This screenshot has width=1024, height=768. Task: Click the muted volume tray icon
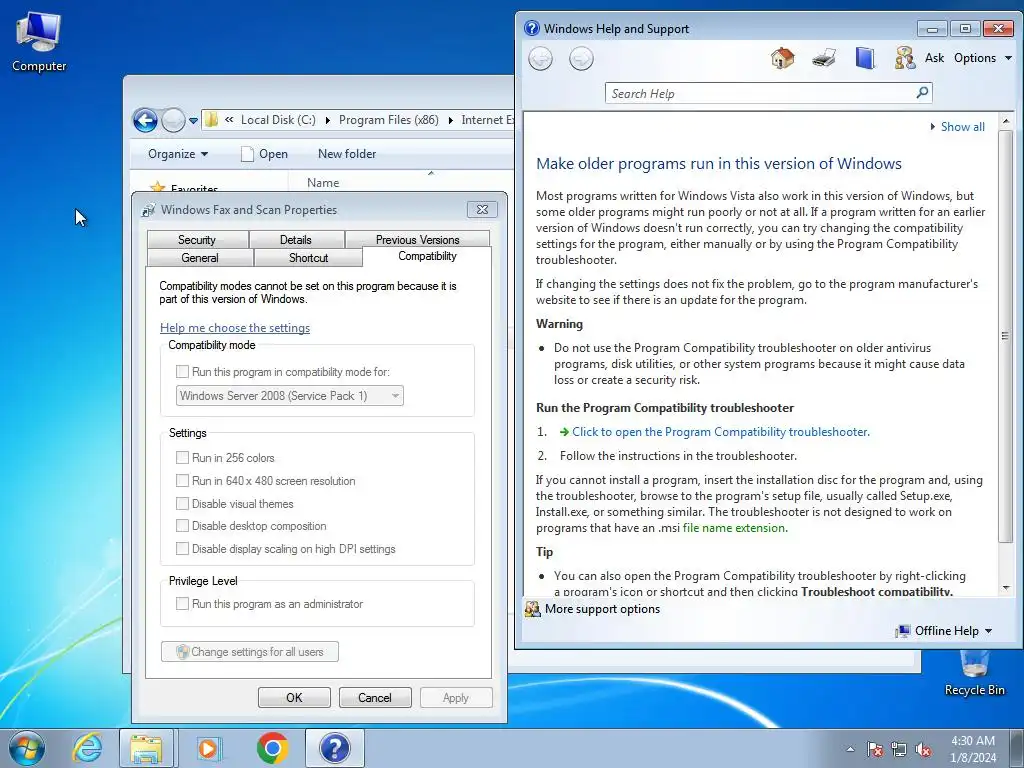tap(923, 749)
